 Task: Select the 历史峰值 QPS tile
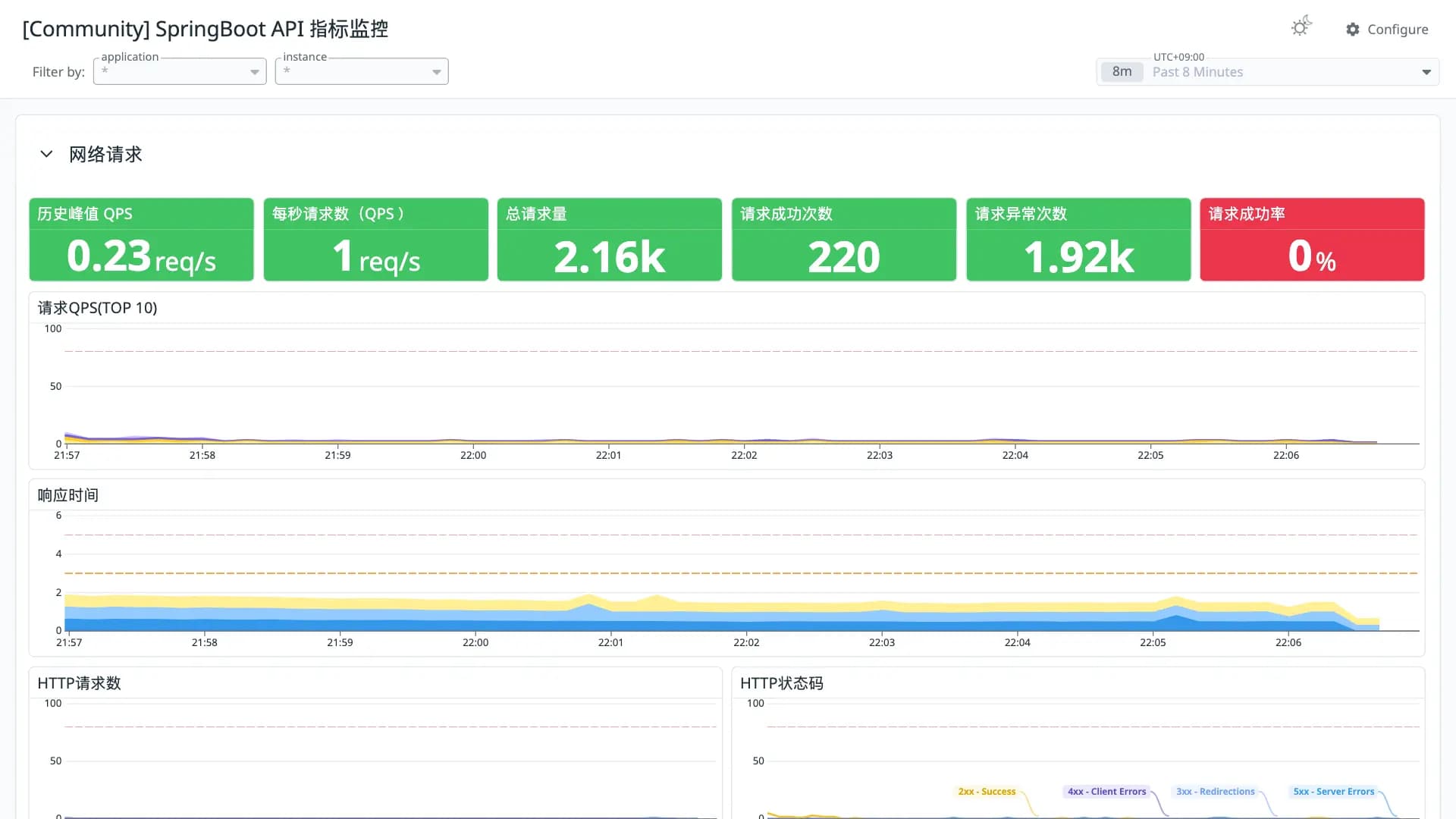click(x=141, y=240)
